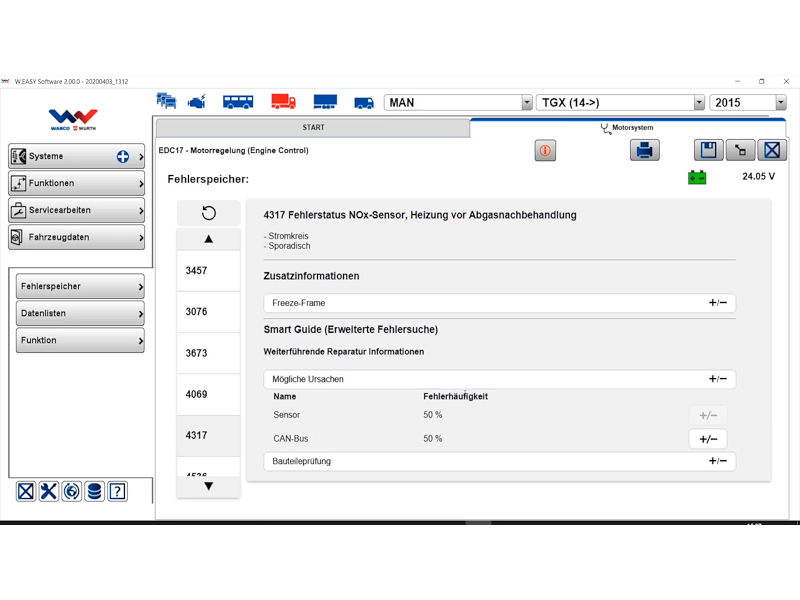Open the Servicearbeiten menu

tap(76, 211)
